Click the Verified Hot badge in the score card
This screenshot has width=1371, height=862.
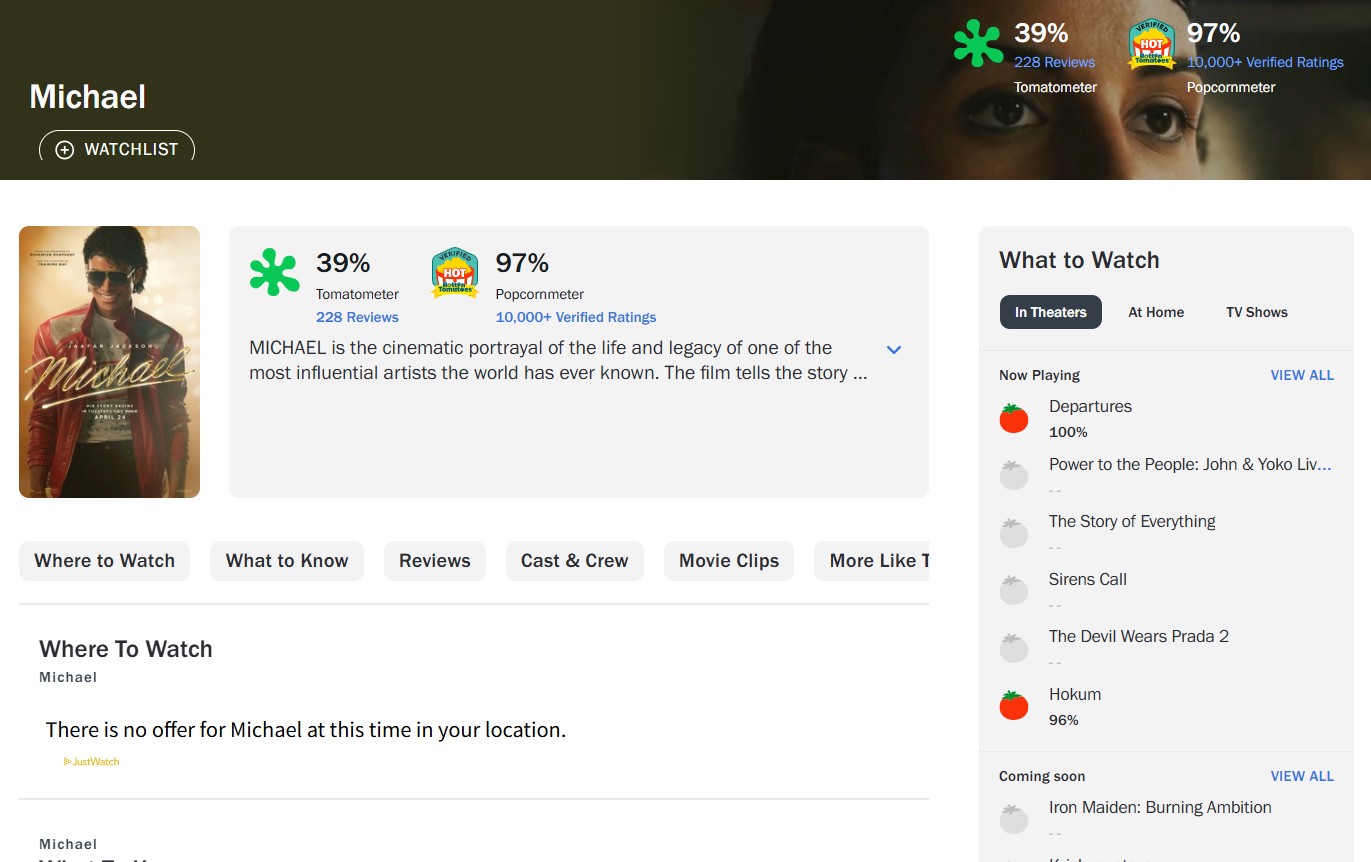tap(455, 273)
